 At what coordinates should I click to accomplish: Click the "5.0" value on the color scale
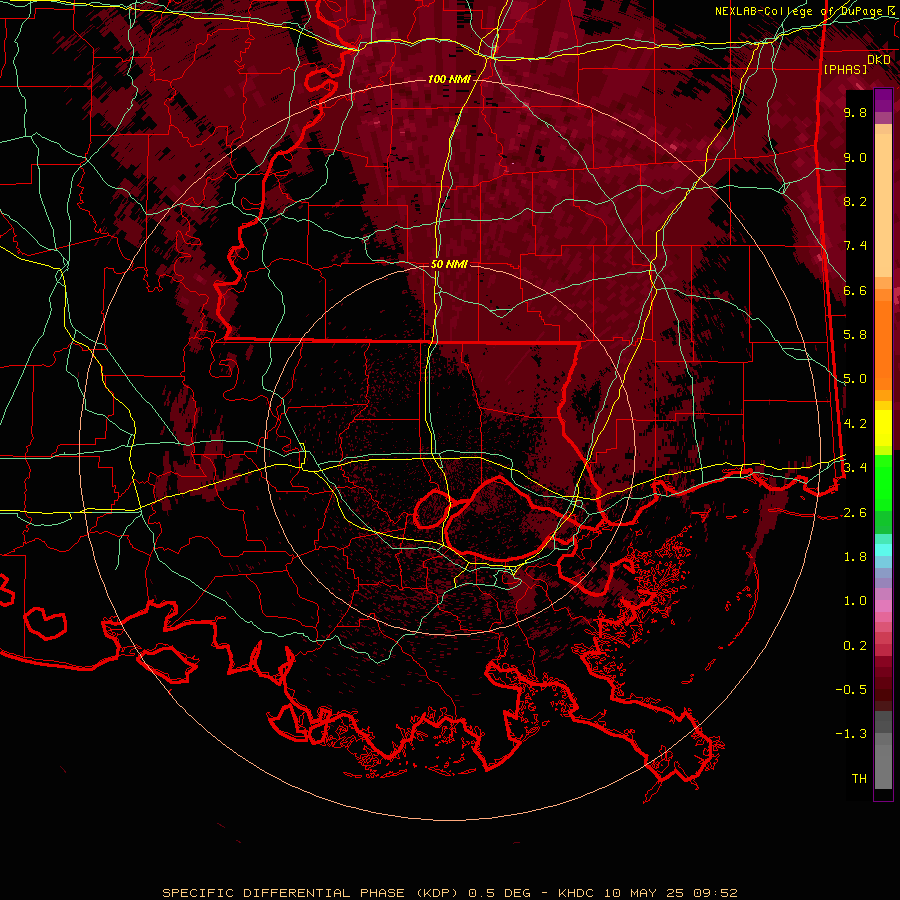point(855,379)
